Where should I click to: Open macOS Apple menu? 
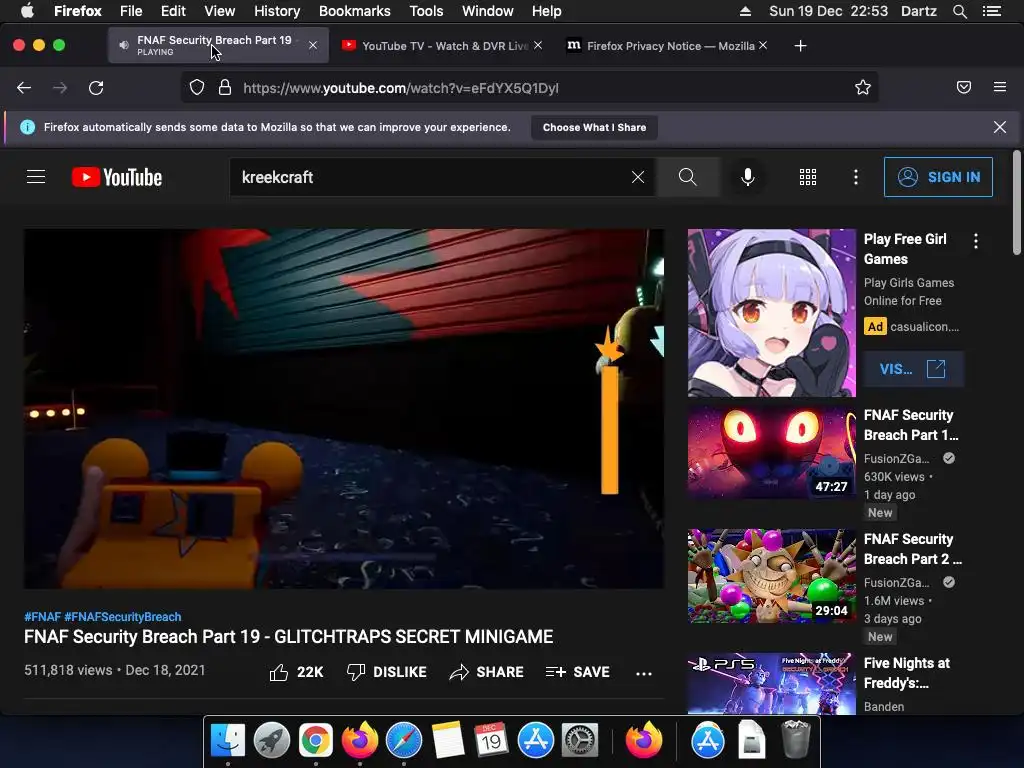[27, 11]
